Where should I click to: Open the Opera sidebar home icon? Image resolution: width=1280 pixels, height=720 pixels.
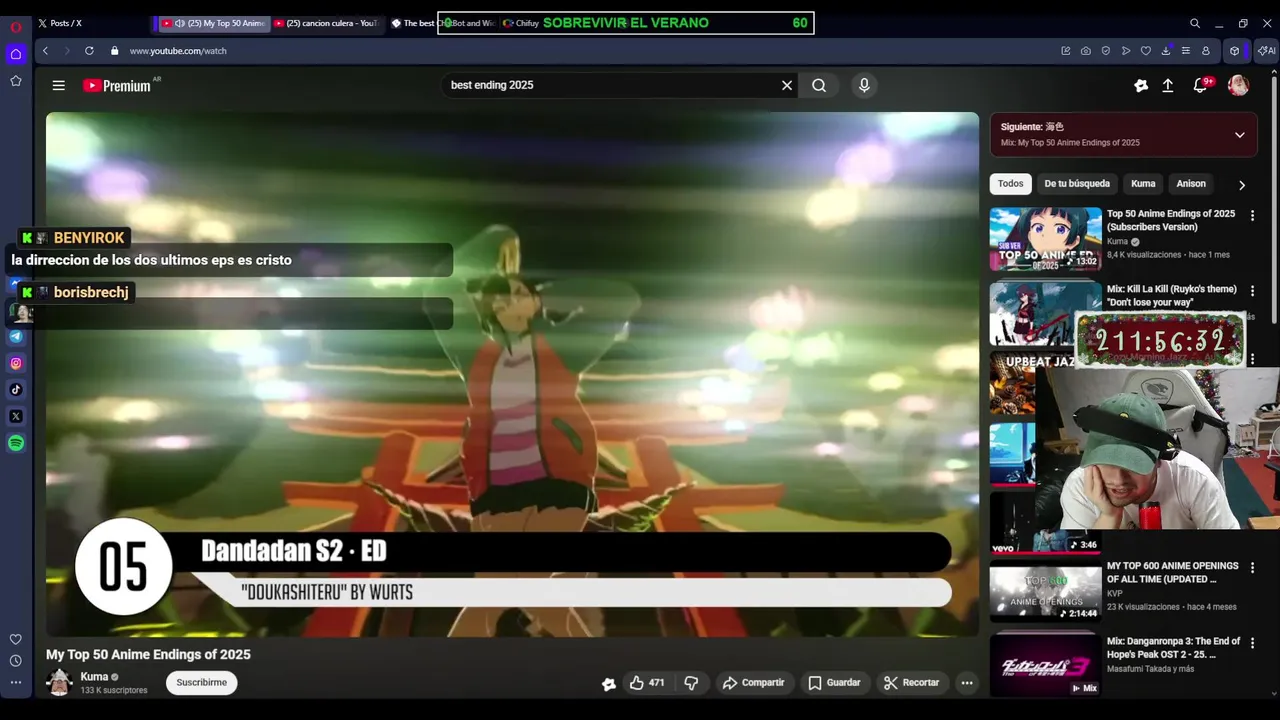pyautogui.click(x=16, y=54)
